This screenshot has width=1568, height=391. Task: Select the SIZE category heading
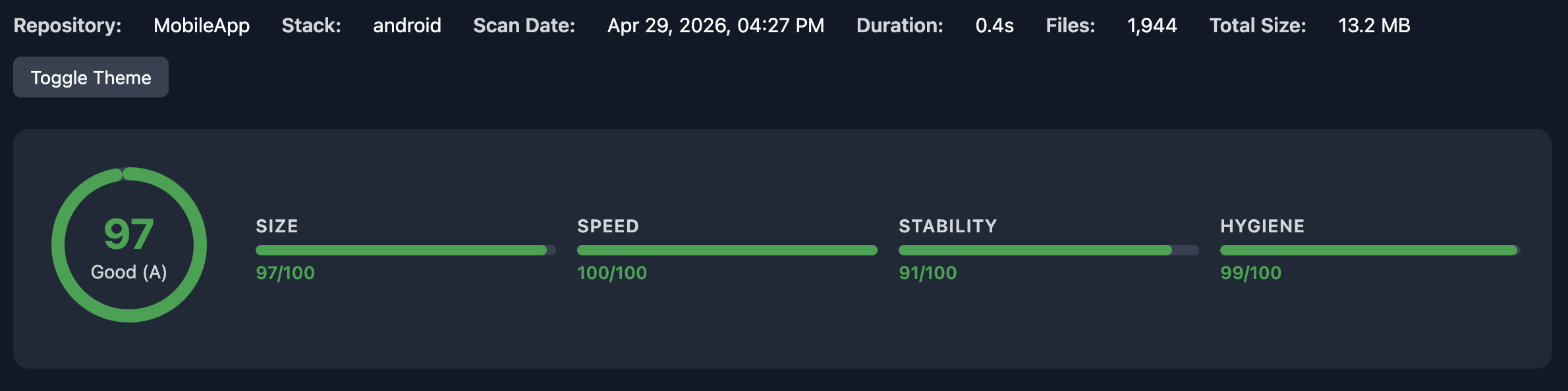pos(277,226)
